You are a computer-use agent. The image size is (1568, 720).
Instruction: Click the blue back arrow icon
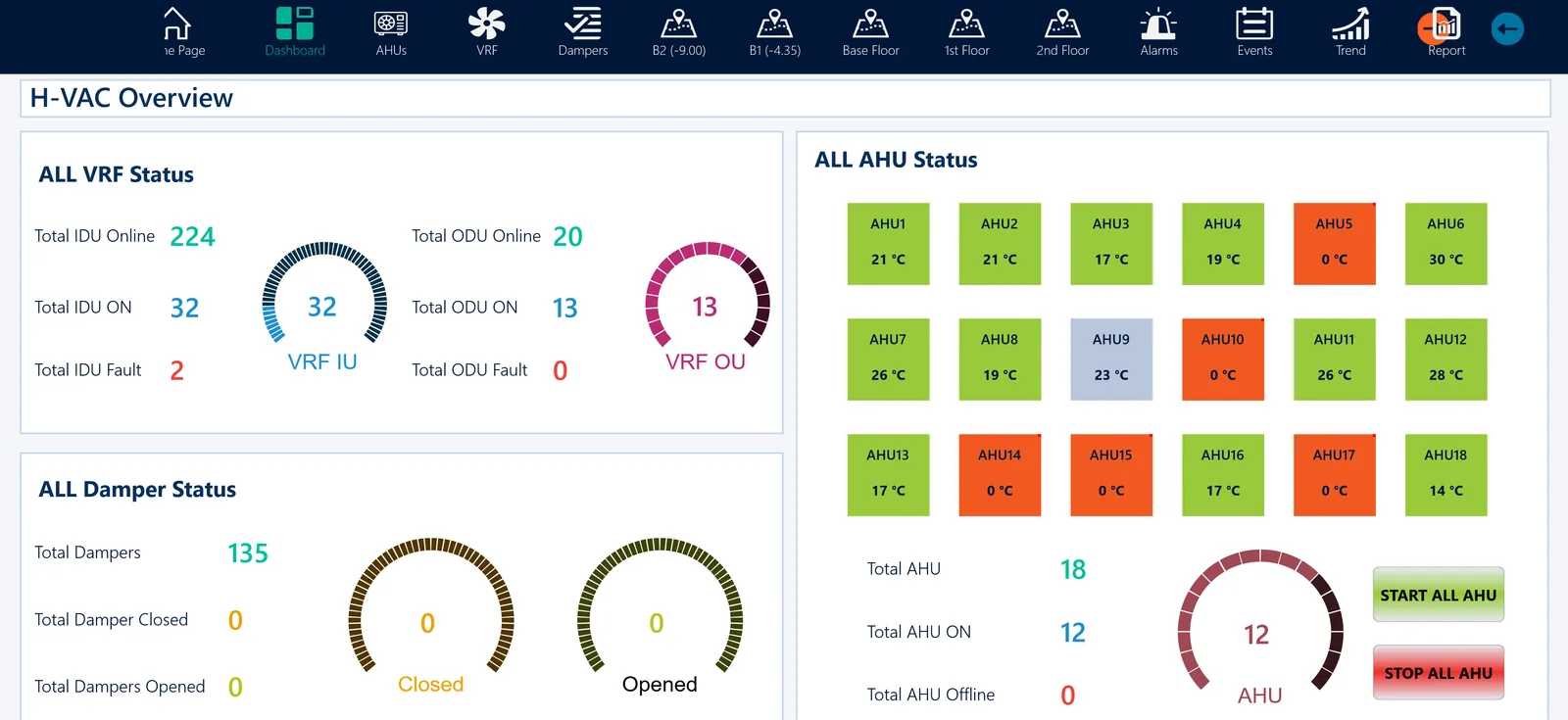click(1507, 28)
